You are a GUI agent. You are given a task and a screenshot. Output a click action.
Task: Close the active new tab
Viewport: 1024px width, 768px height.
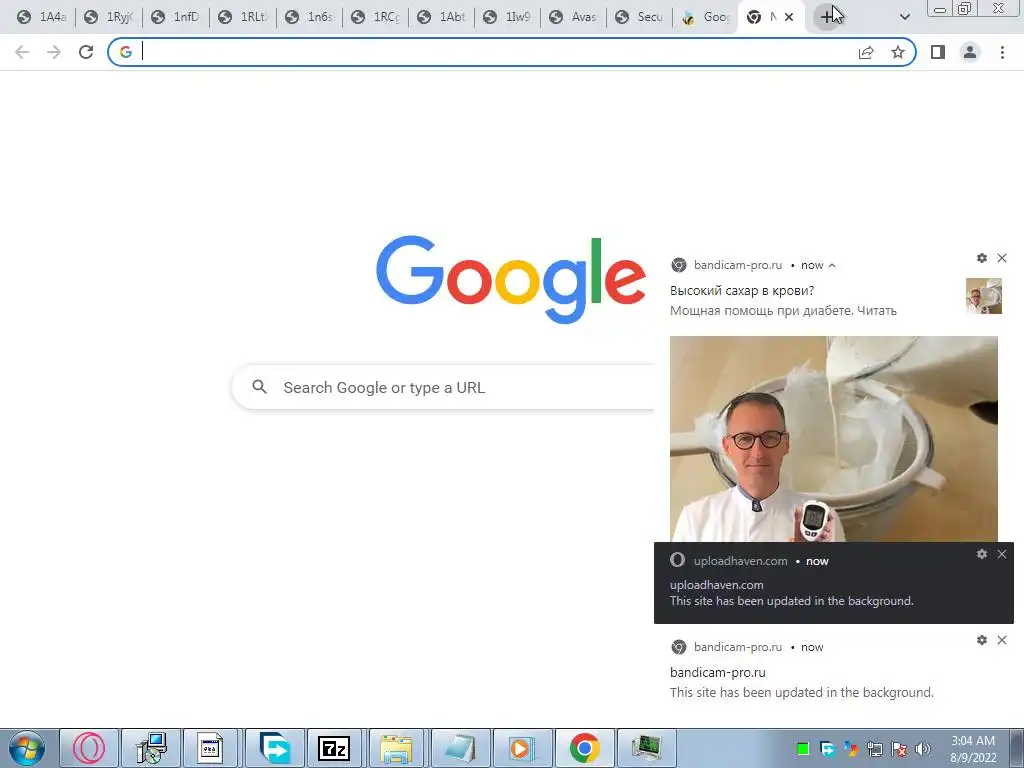pos(789,17)
